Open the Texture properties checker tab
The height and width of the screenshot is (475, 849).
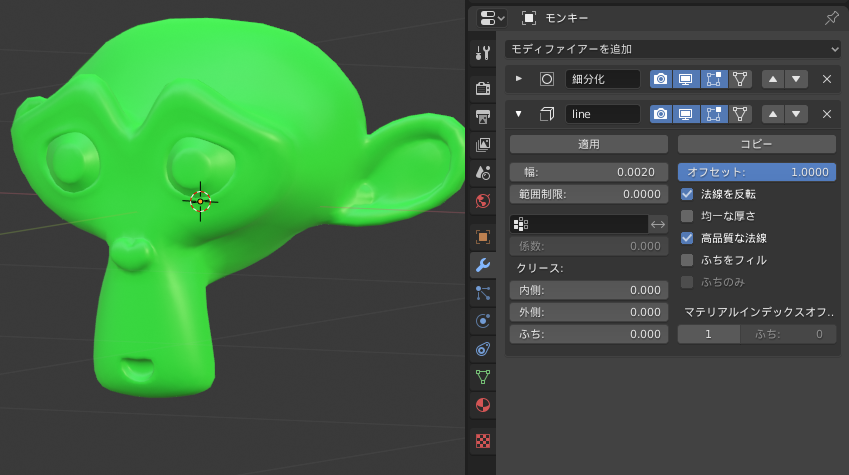pos(482,441)
